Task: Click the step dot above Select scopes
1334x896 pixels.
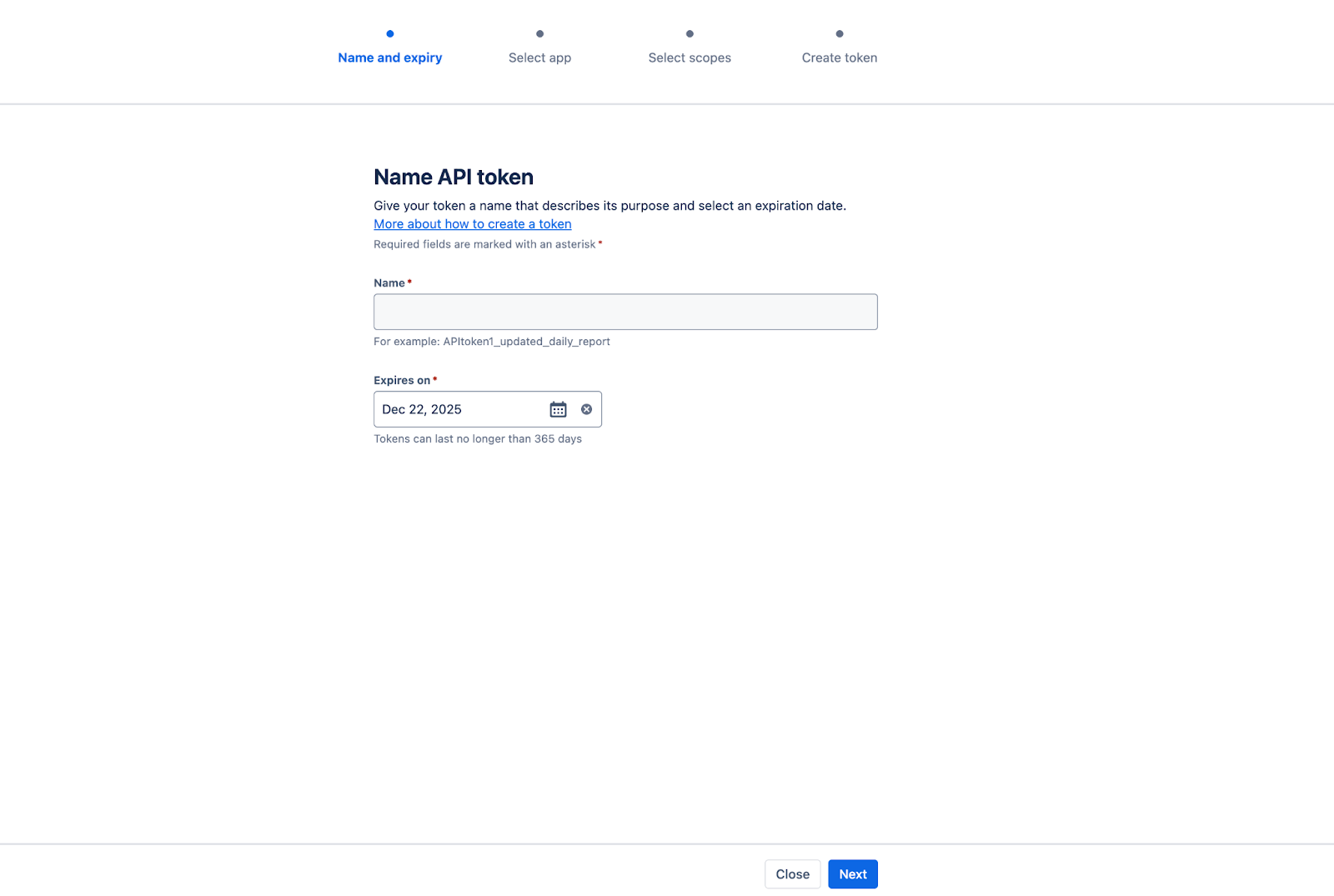Action: [690, 34]
